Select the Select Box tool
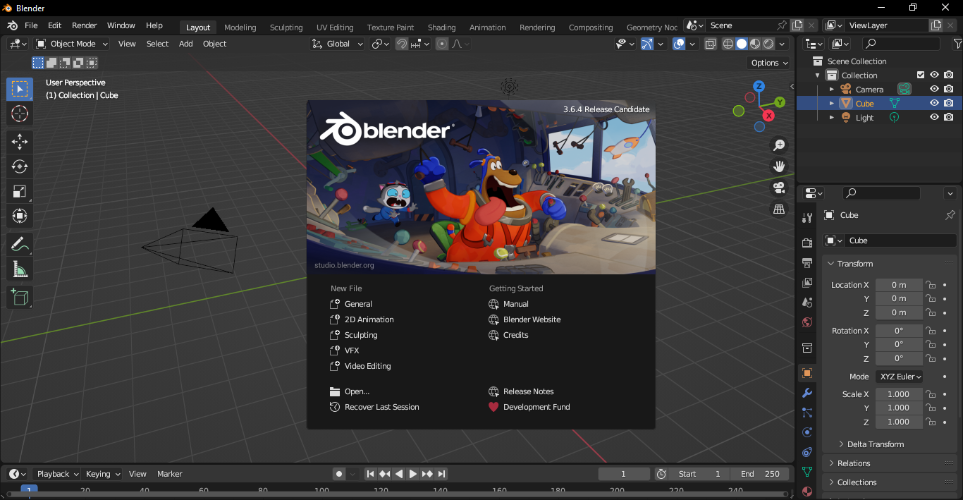Viewport: 963px width, 500px height. pos(19,89)
